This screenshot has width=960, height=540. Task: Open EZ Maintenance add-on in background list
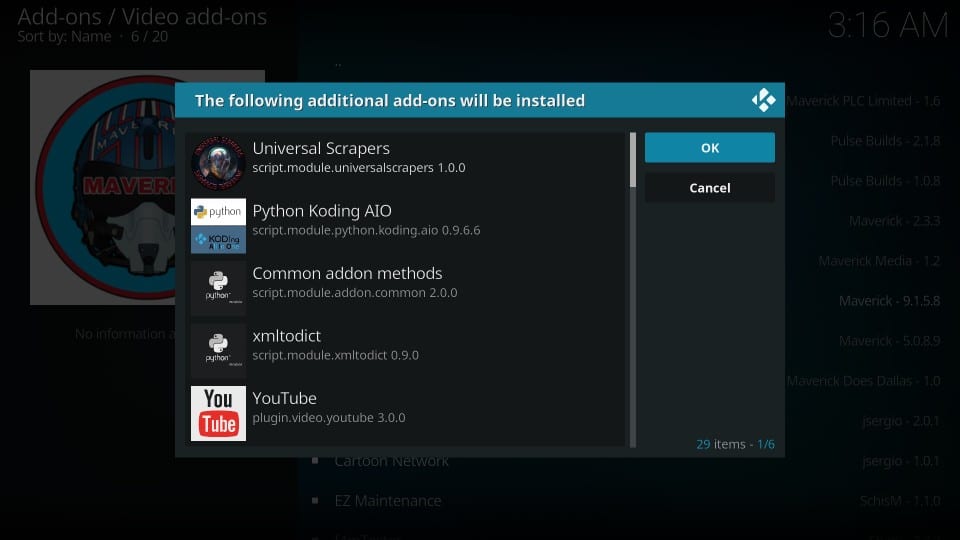388,501
